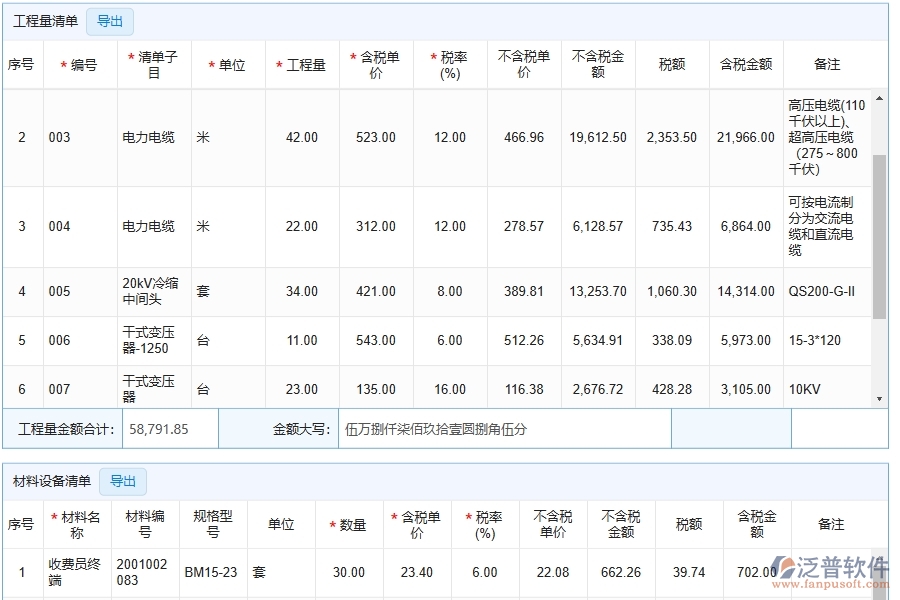Click the unit price 312.00 cell

(376, 227)
